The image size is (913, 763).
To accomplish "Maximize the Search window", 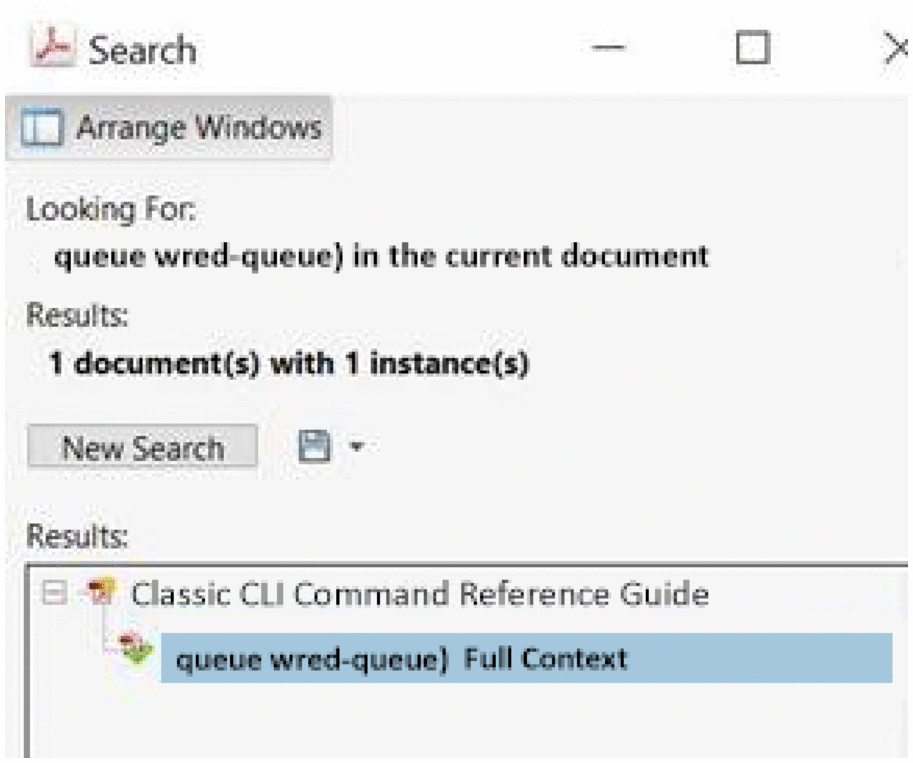I will pyautogui.click(x=752, y=49).
